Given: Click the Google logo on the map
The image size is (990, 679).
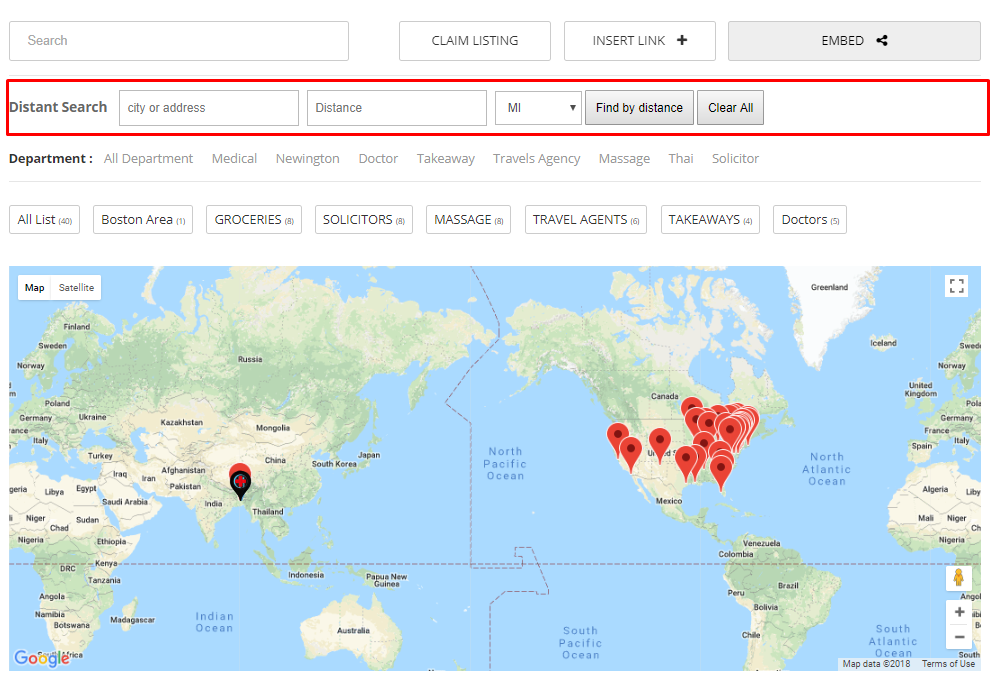Looking at the screenshot, I should 42,658.
